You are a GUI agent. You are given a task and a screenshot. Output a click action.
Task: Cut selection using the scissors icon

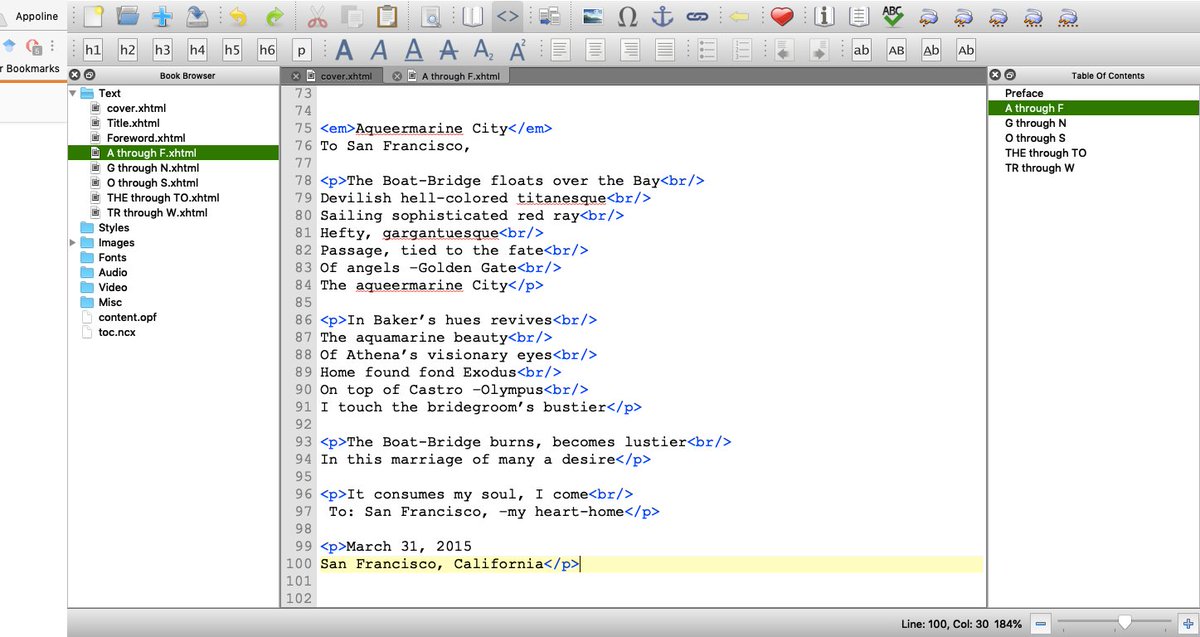pos(317,16)
